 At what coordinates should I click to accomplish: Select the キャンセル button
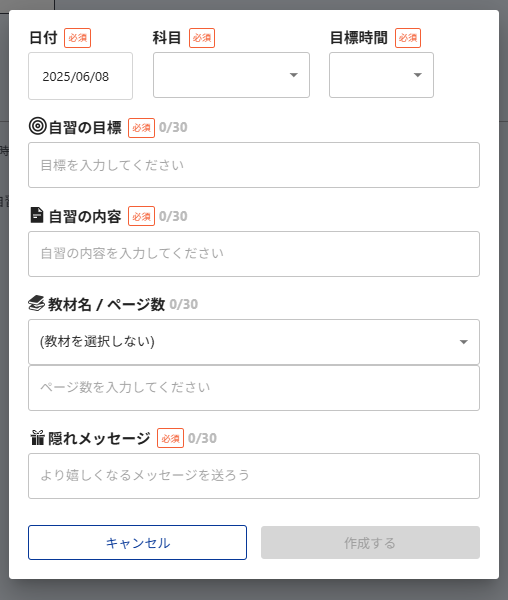pyautogui.click(x=137, y=543)
